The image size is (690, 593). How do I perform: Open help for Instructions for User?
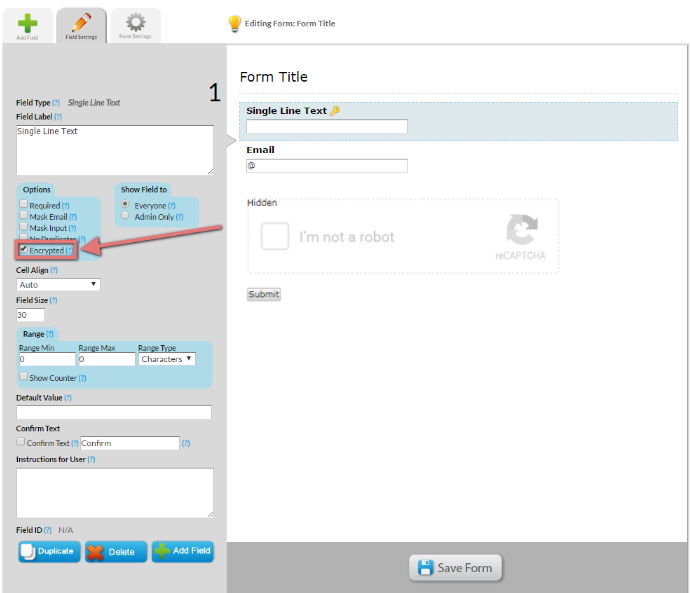click(x=91, y=460)
